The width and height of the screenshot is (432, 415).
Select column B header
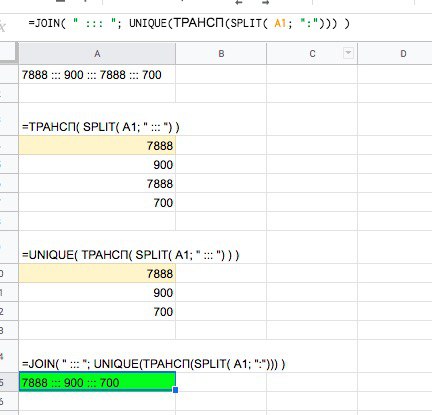point(221,54)
